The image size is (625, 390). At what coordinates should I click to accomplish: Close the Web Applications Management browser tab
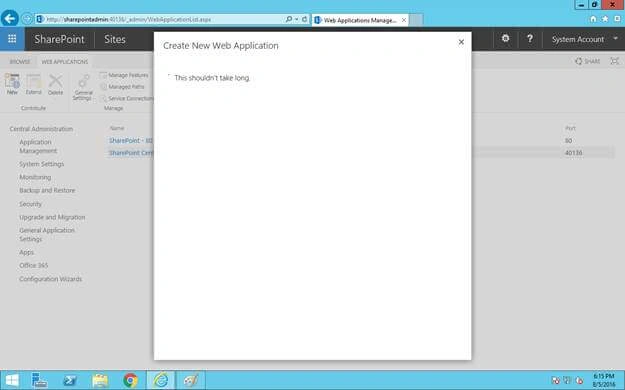point(404,20)
